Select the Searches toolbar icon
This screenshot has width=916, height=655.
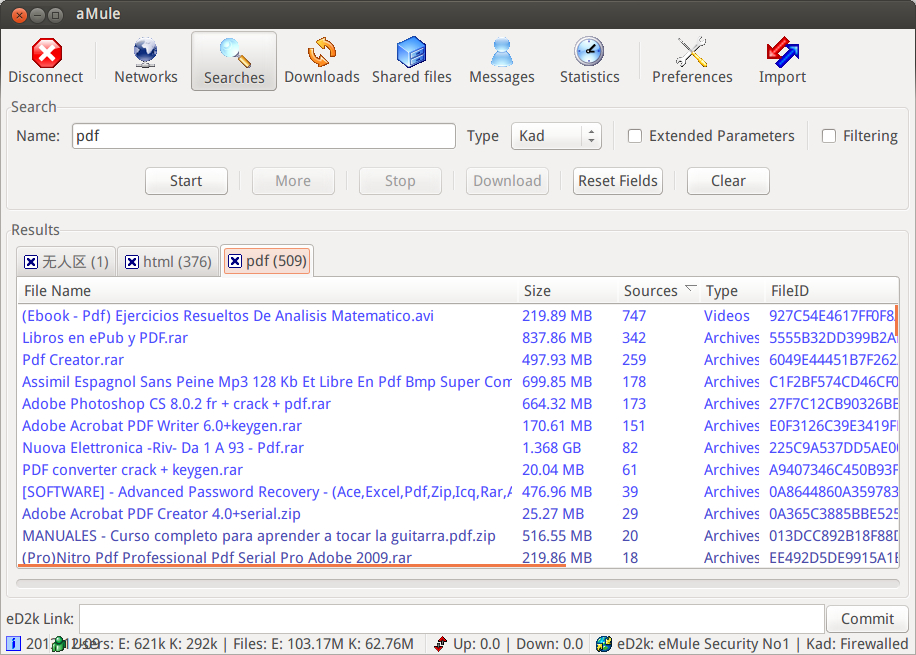click(x=234, y=61)
